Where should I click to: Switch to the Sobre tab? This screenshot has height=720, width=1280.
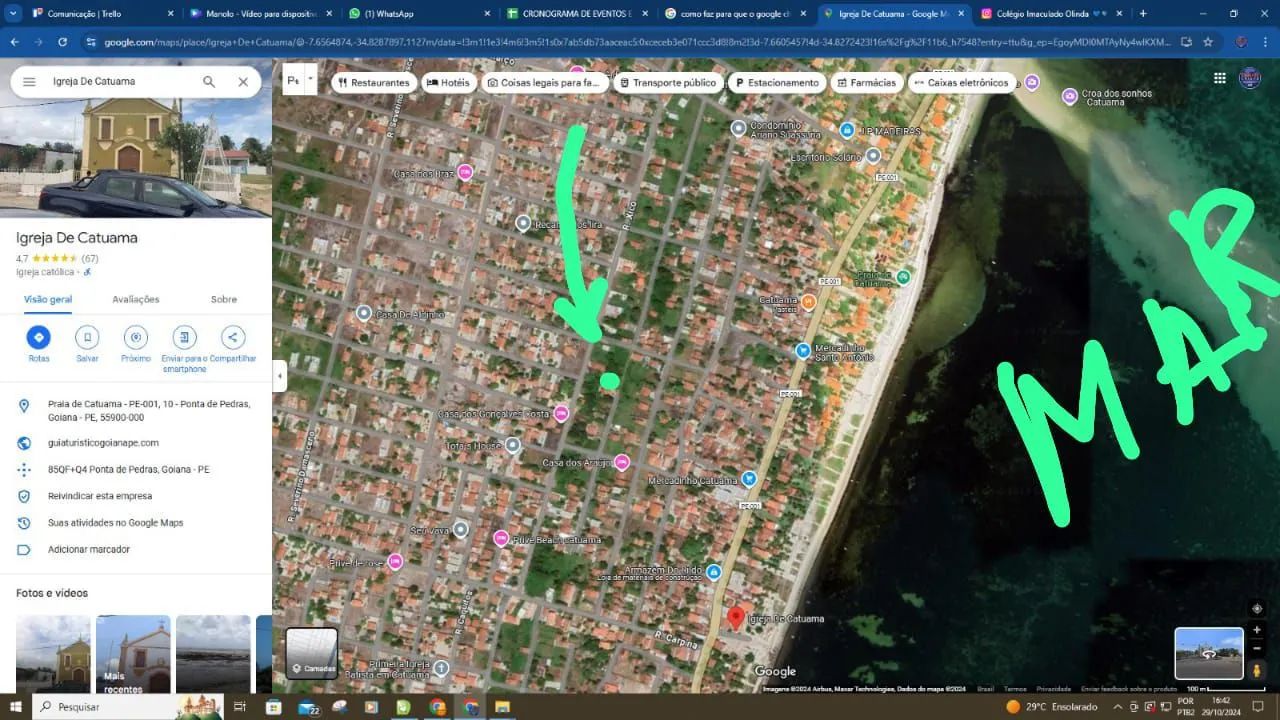(x=224, y=299)
